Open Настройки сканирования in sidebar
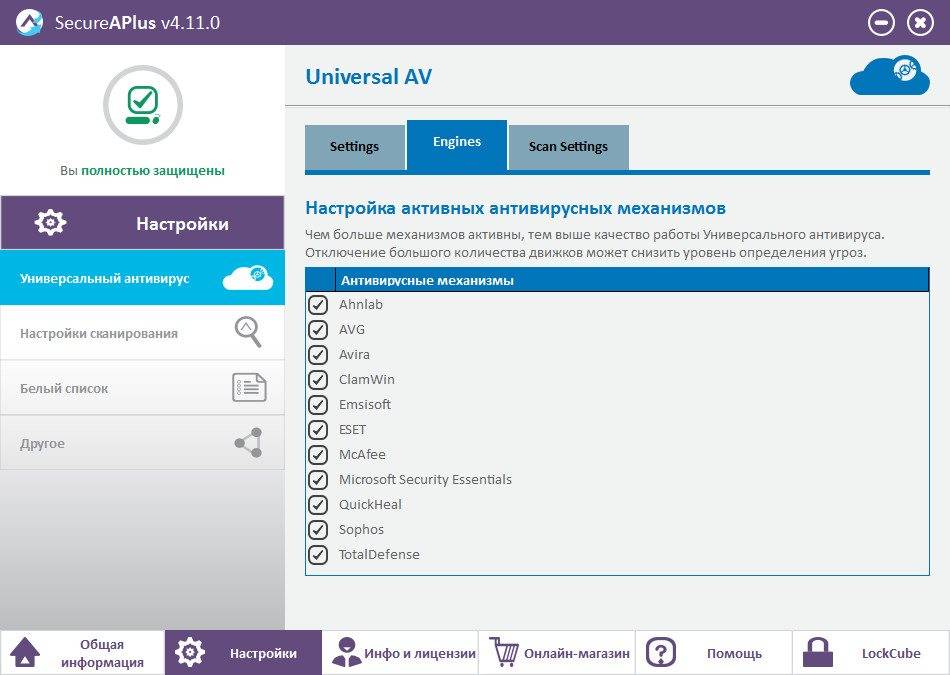This screenshot has height=675, width=950. 142,333
